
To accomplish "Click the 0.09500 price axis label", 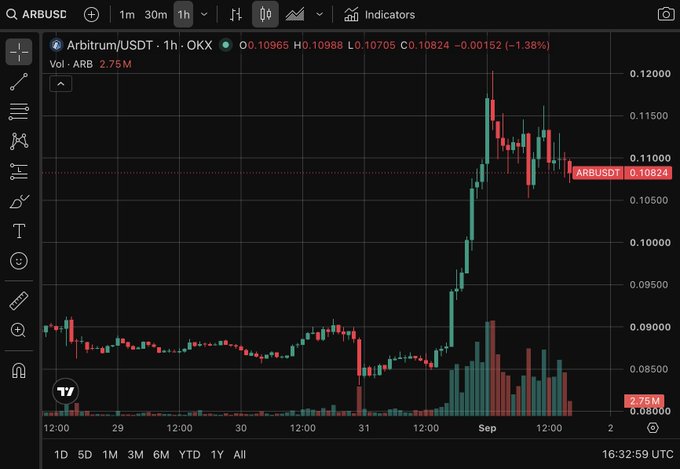I will [650, 285].
